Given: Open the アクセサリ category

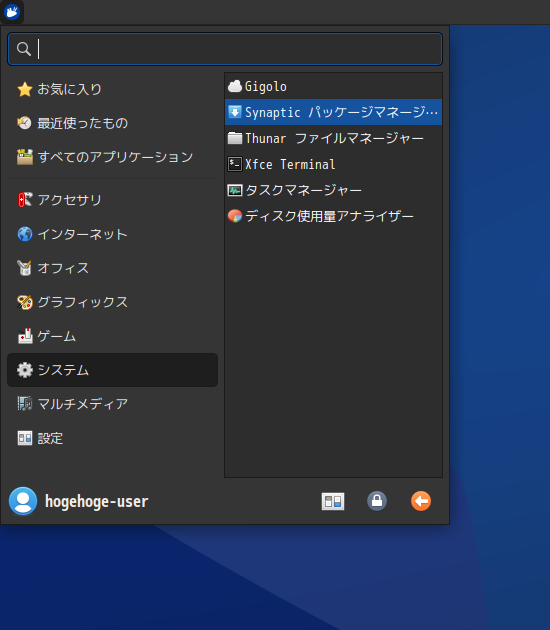Looking at the screenshot, I should [112, 200].
